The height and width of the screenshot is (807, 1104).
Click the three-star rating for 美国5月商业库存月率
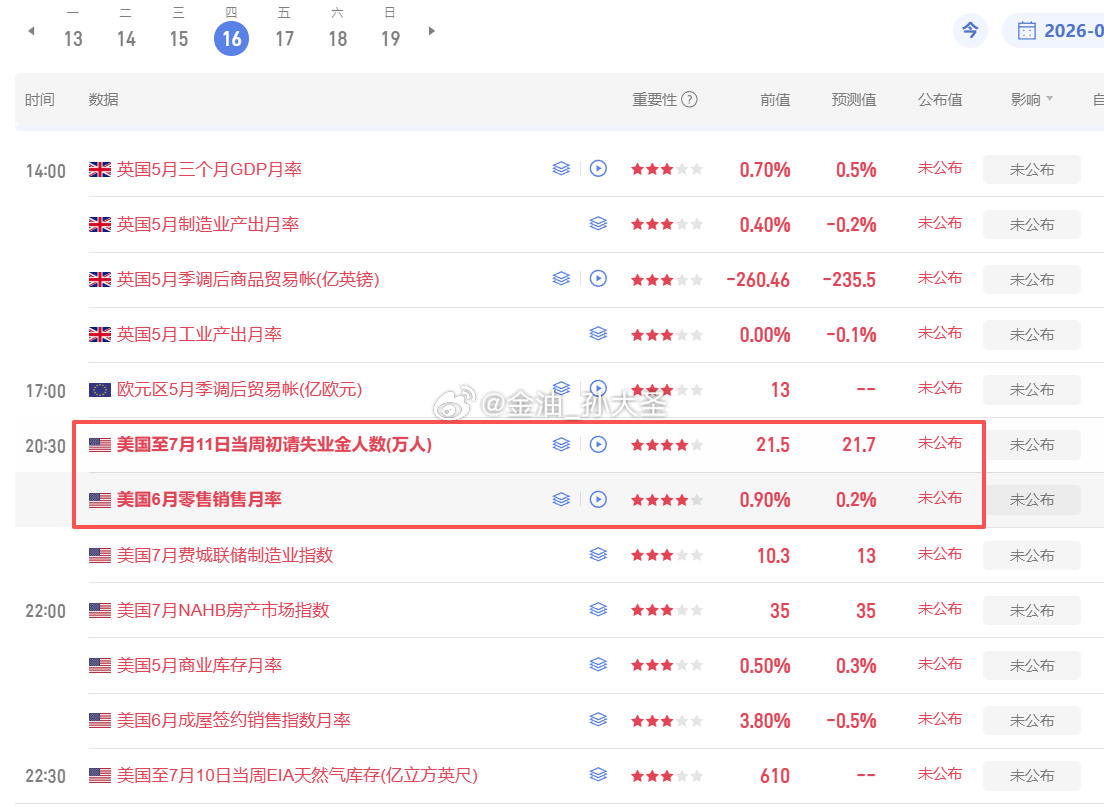pos(667,665)
